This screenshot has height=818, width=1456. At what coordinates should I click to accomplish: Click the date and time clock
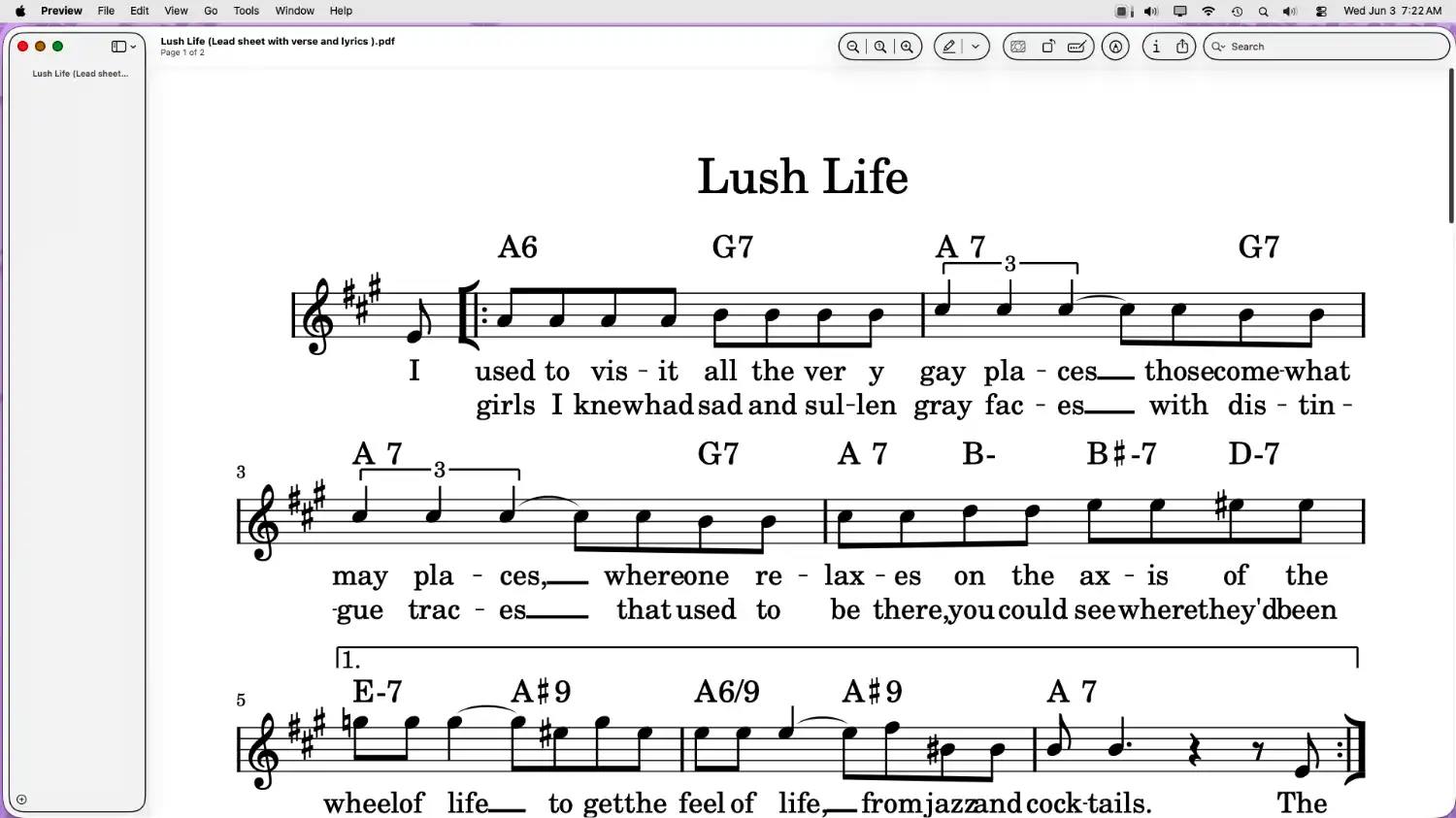[1392, 11]
